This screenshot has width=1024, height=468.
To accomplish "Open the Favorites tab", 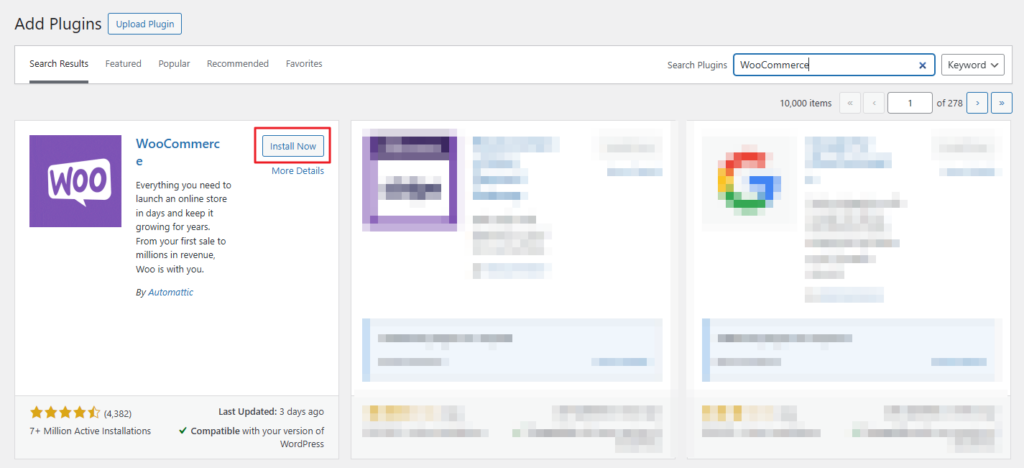I will coord(304,64).
